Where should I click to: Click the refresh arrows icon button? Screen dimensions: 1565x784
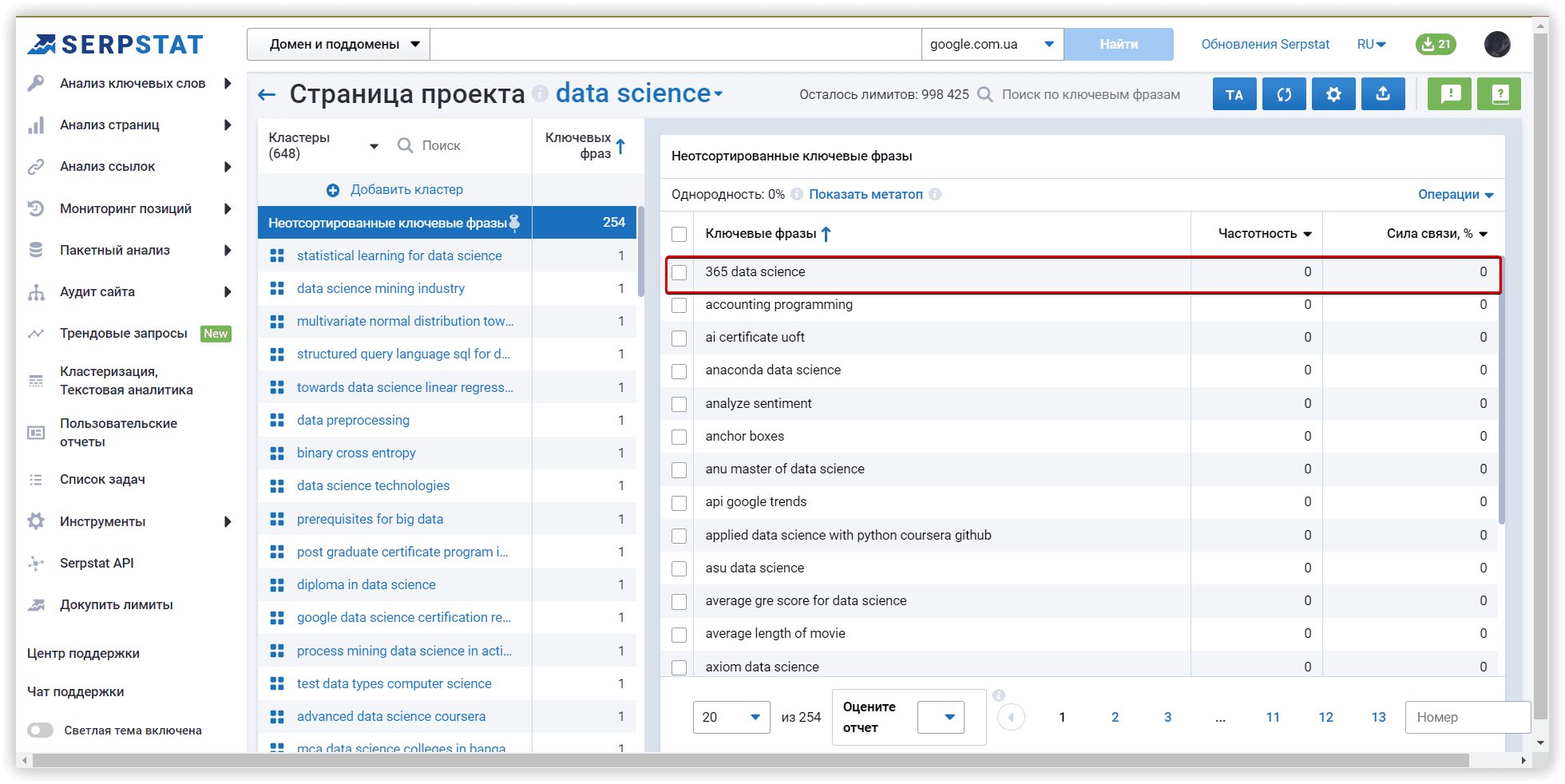pos(1284,94)
